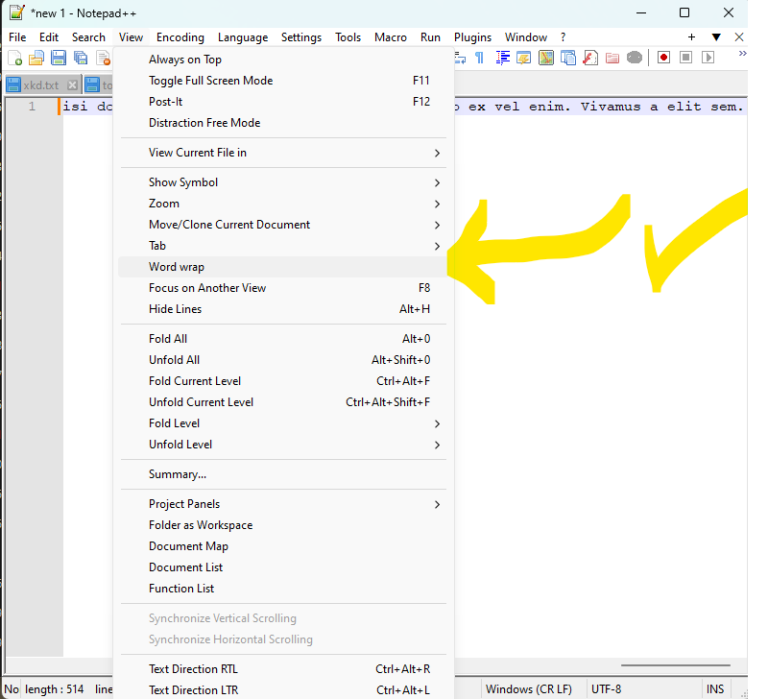Start macro recording with the red record icon
768x699 pixels.
pyautogui.click(x=663, y=58)
